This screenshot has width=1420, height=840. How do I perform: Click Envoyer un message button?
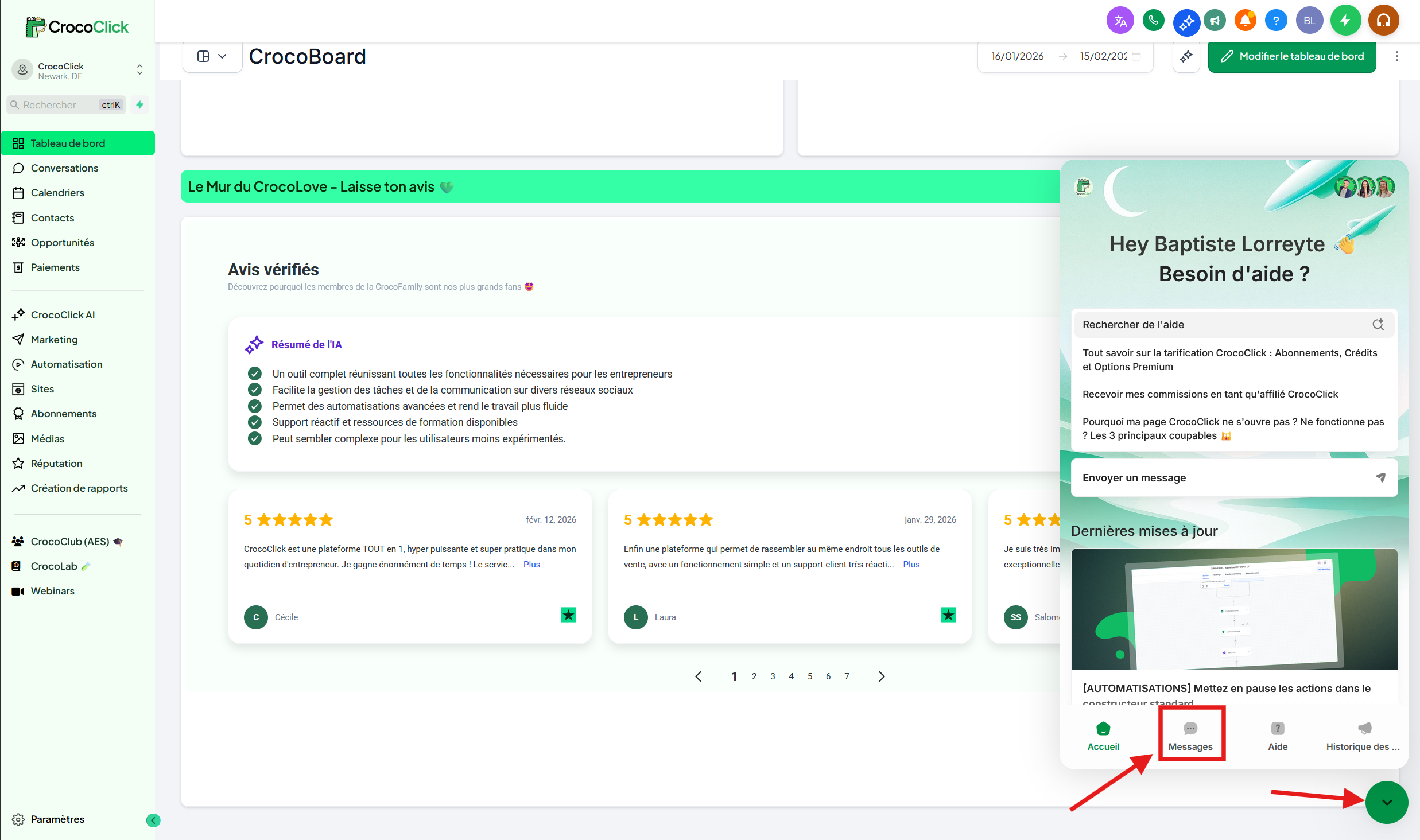[1234, 477]
